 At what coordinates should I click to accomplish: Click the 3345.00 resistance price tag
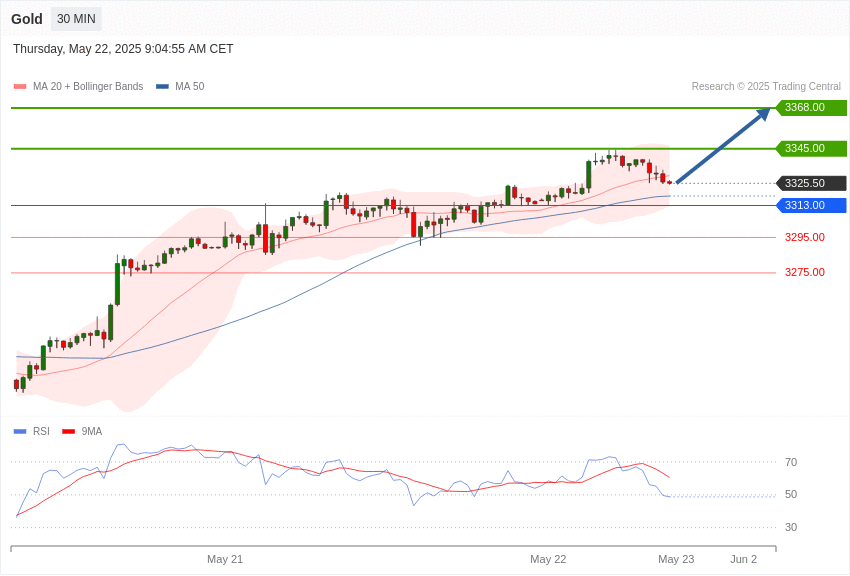point(811,148)
